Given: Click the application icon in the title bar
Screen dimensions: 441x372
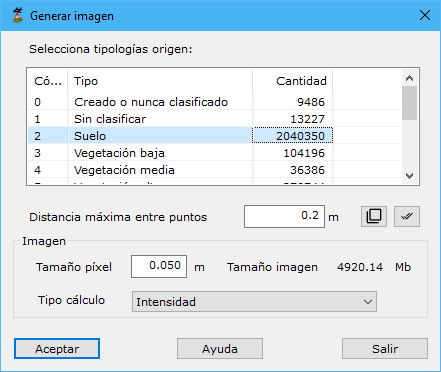Looking at the screenshot, I should click(x=17, y=15).
